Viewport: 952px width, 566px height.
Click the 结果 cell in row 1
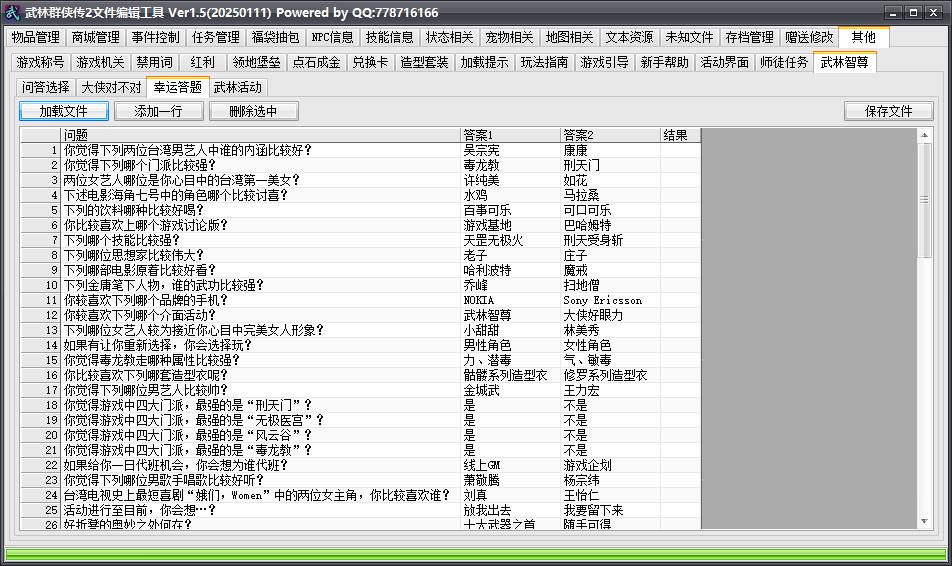click(x=680, y=150)
